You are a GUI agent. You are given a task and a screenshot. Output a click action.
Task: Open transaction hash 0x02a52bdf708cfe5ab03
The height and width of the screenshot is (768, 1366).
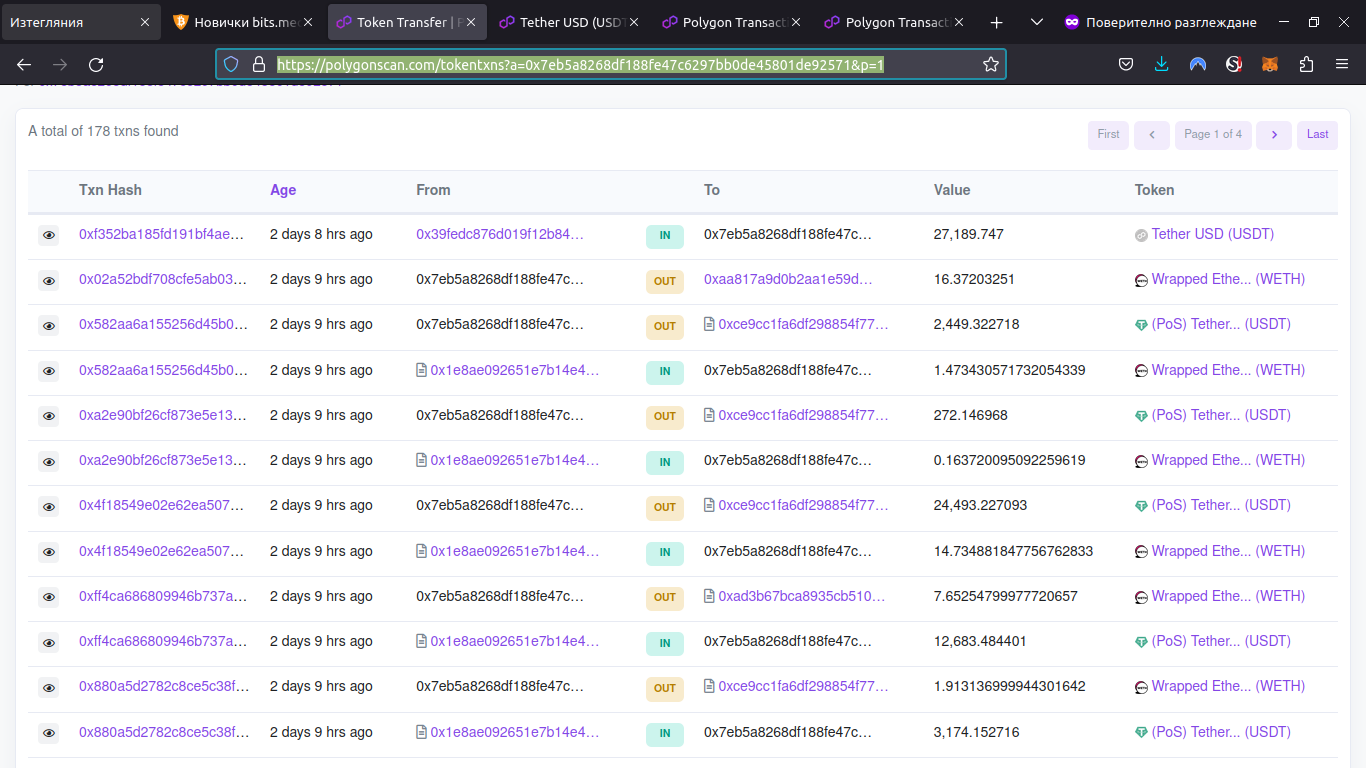(x=163, y=279)
